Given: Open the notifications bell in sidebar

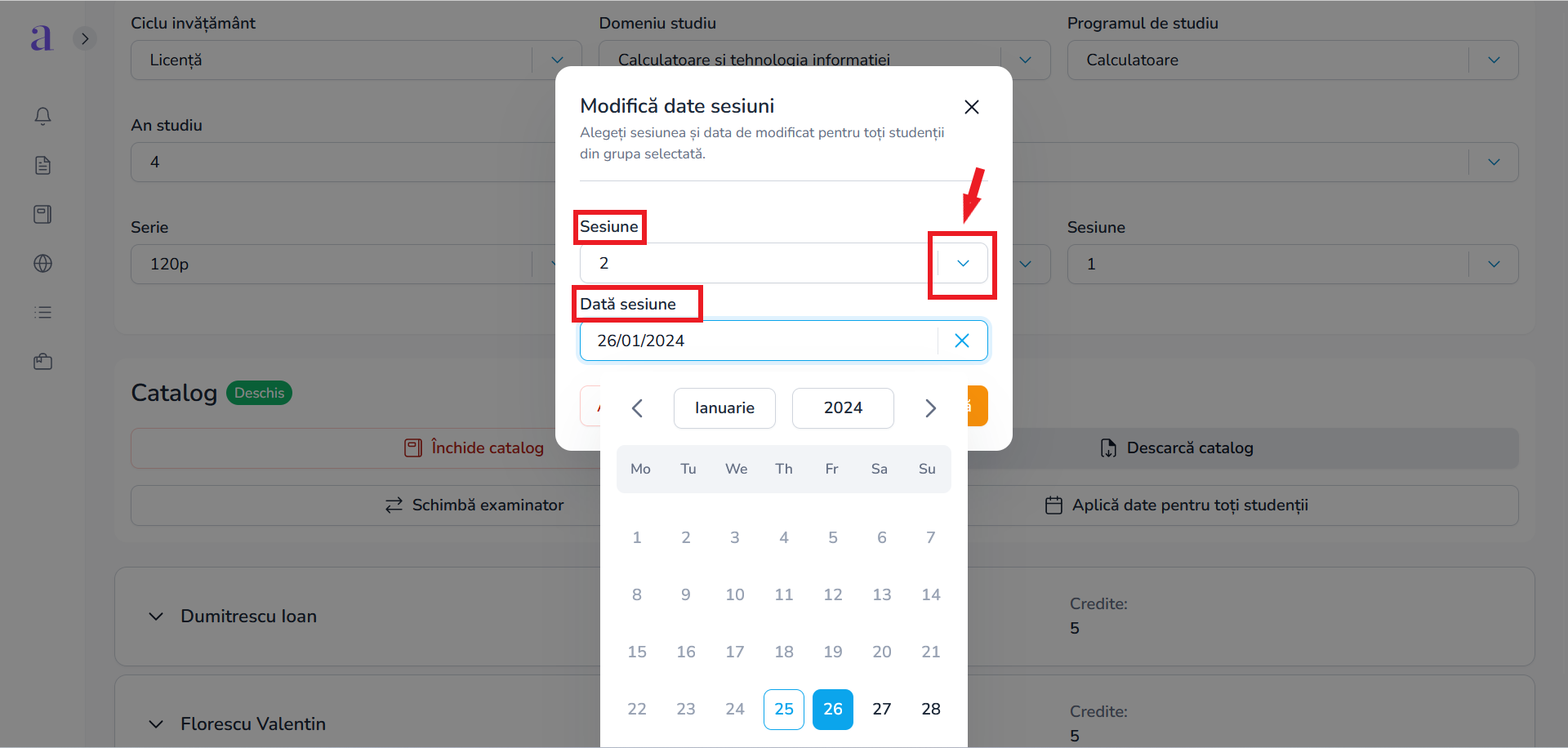Looking at the screenshot, I should (x=43, y=116).
